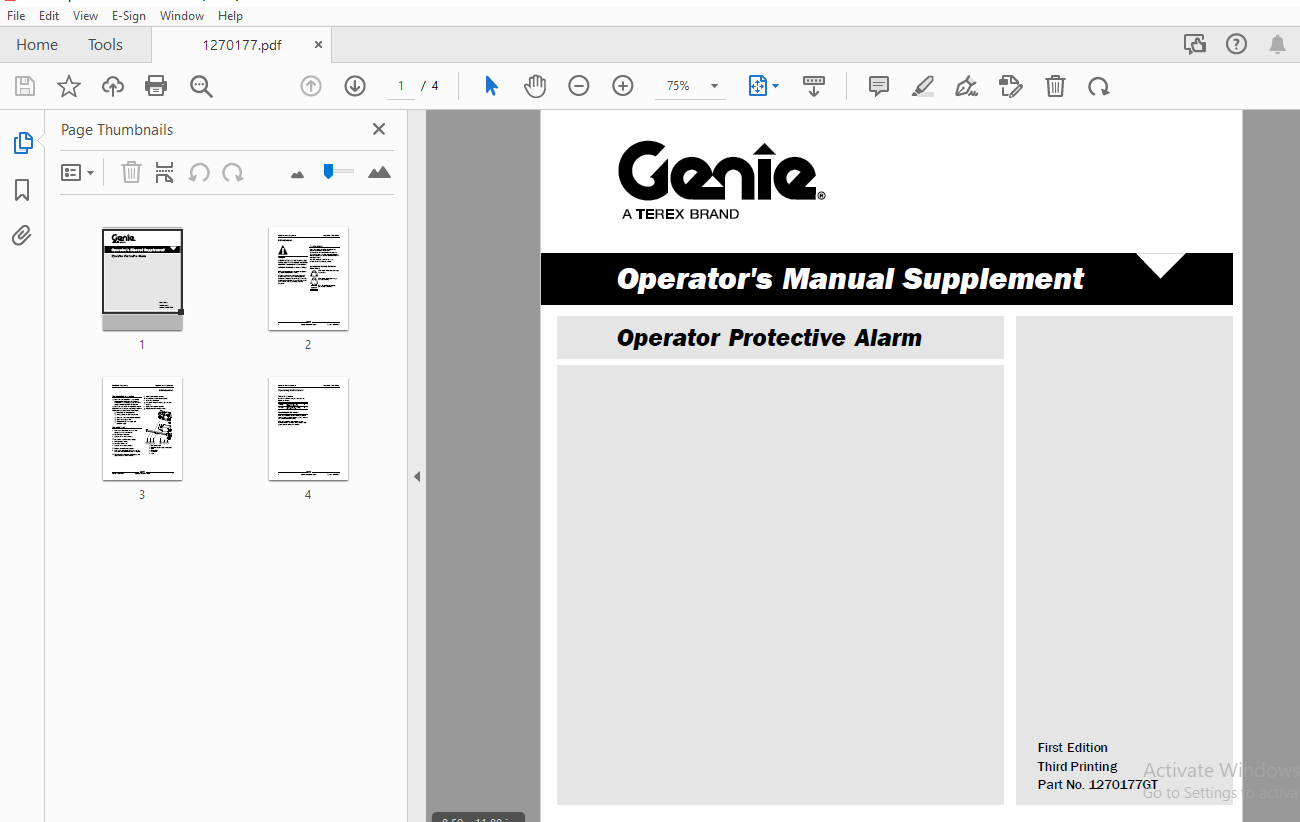The height and width of the screenshot is (822, 1300).
Task: Reduce thumbnail size small mountains icon
Action: 297,174
